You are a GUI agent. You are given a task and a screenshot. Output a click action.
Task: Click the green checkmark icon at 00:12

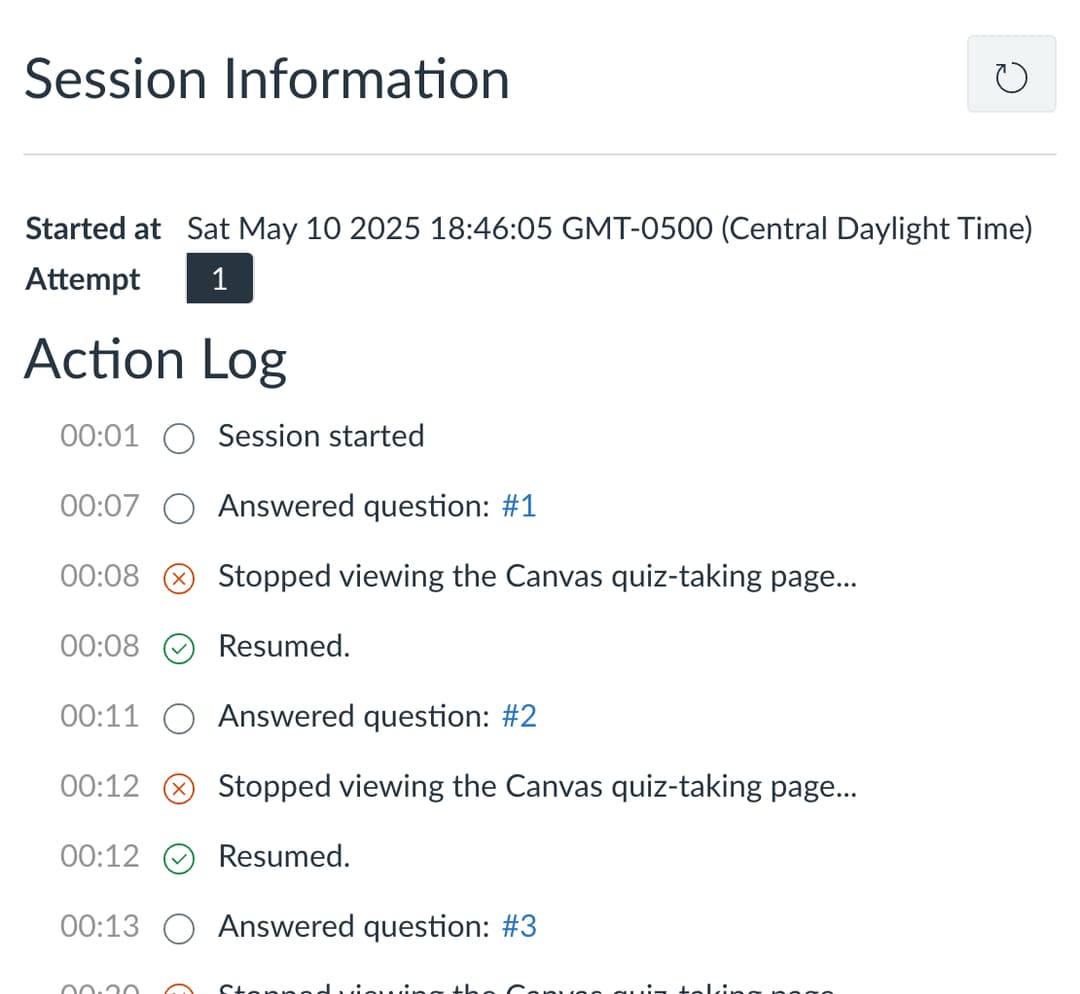179,858
